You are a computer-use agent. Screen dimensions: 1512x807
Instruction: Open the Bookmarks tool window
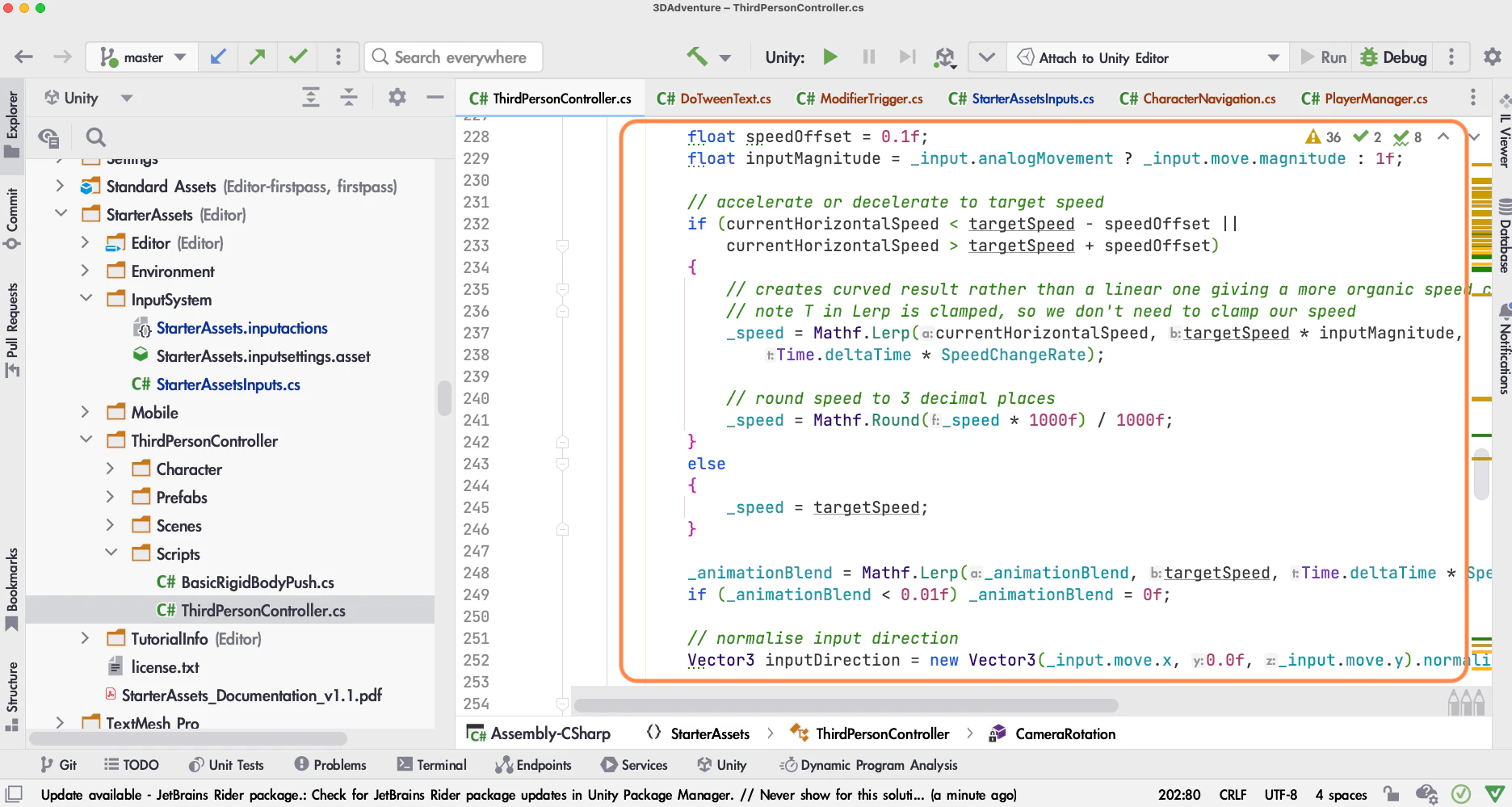(x=12, y=590)
